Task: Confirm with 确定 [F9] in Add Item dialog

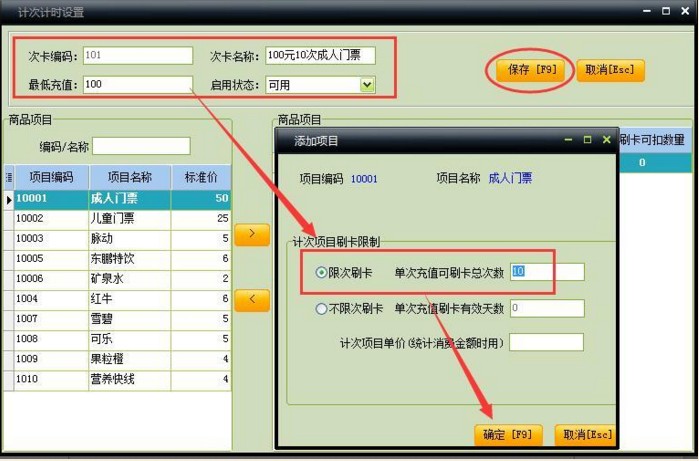Action: 508,435
